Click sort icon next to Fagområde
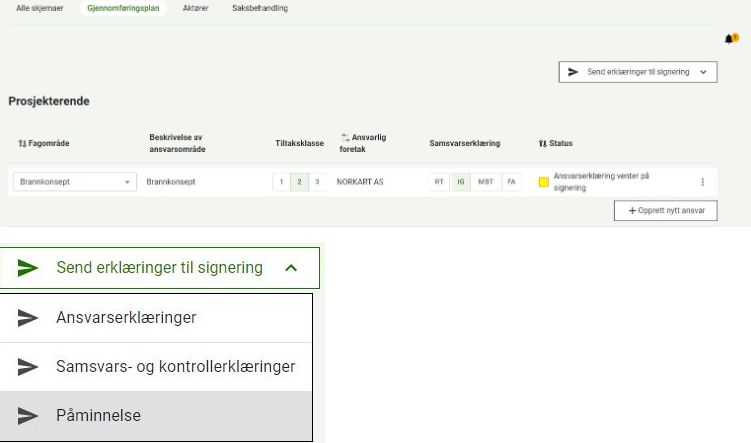The image size is (751, 443). 21,144
